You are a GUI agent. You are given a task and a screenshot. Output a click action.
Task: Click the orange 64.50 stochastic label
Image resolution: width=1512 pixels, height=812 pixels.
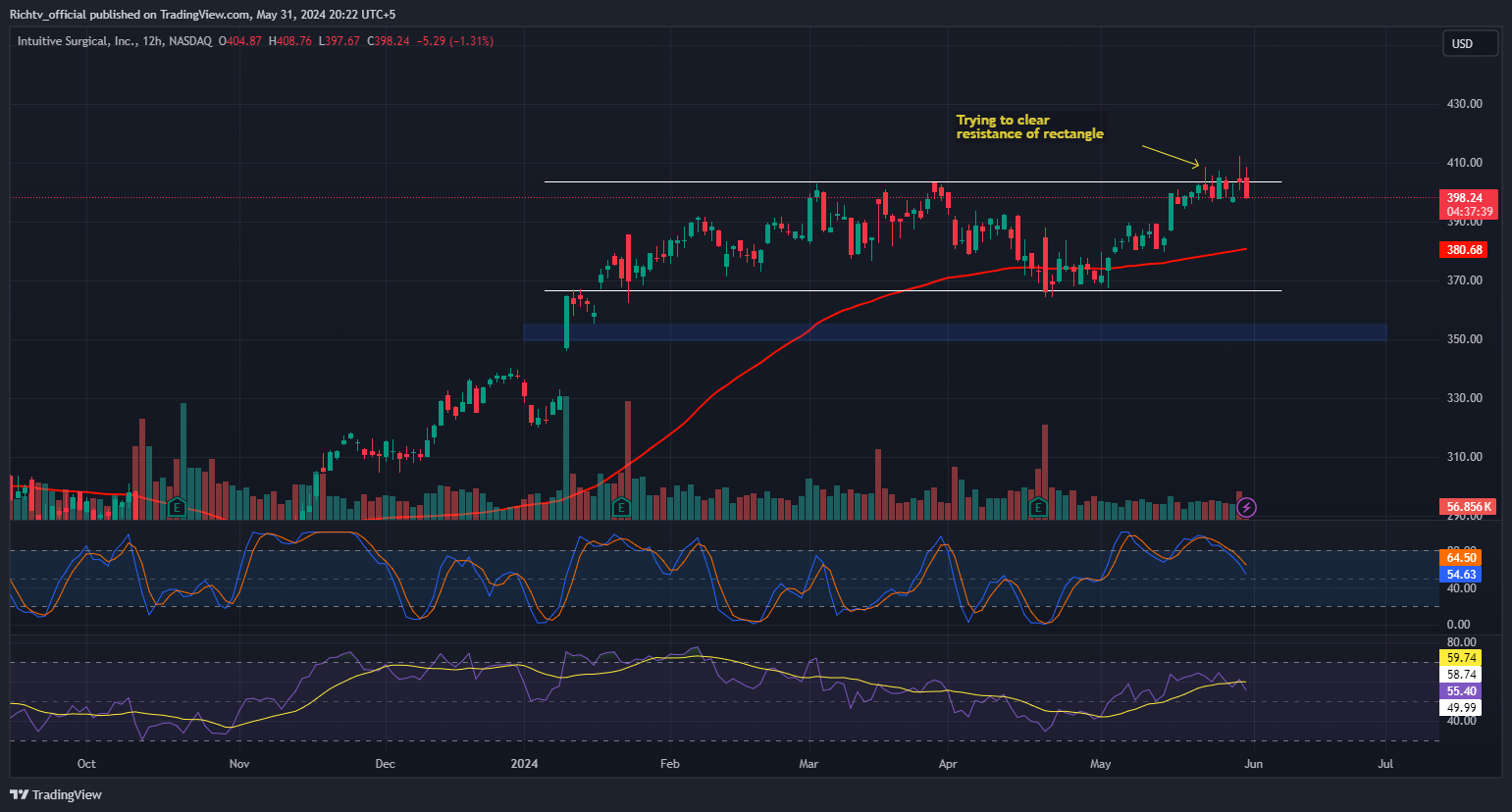[x=1461, y=558]
